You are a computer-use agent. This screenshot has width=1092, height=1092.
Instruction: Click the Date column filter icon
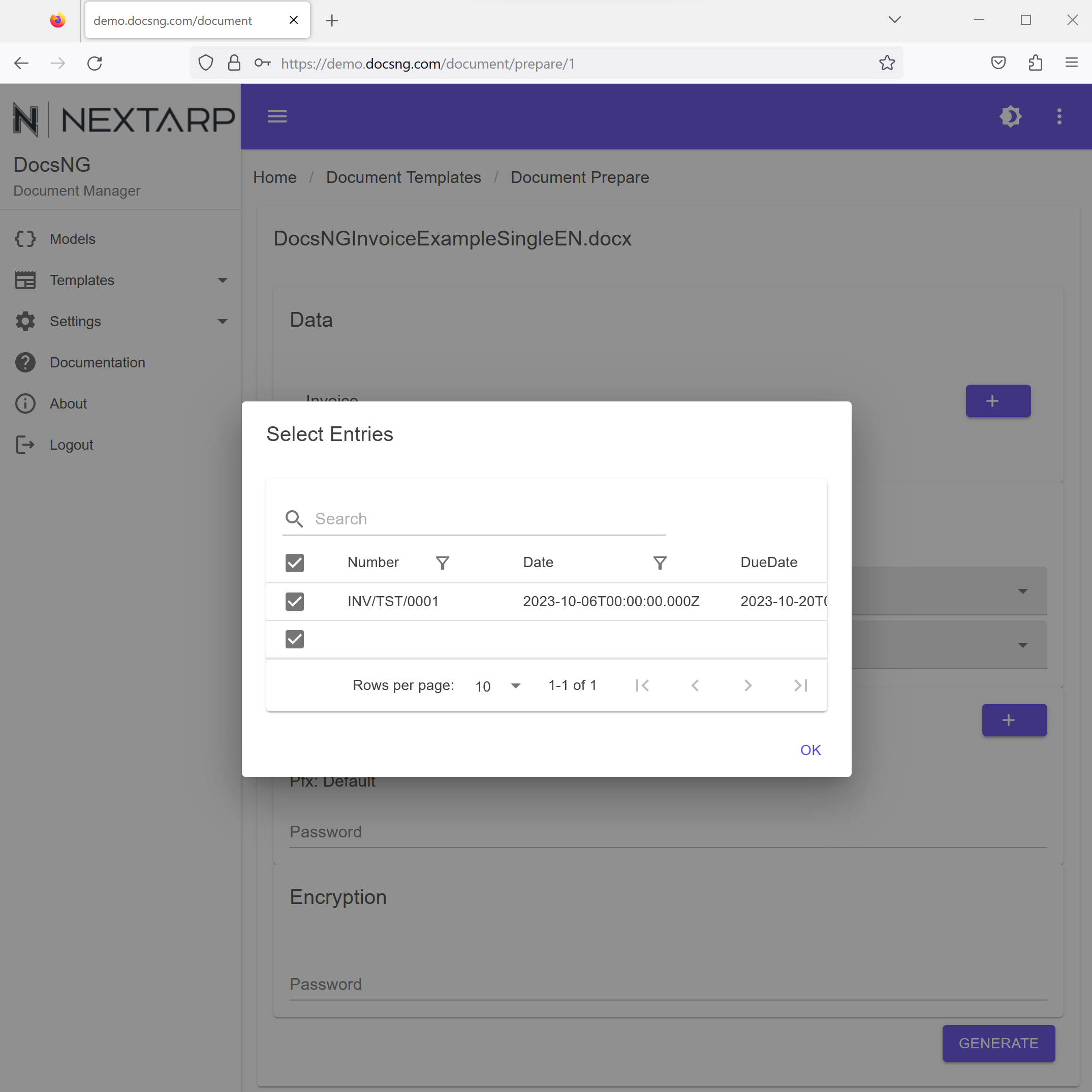click(x=660, y=563)
